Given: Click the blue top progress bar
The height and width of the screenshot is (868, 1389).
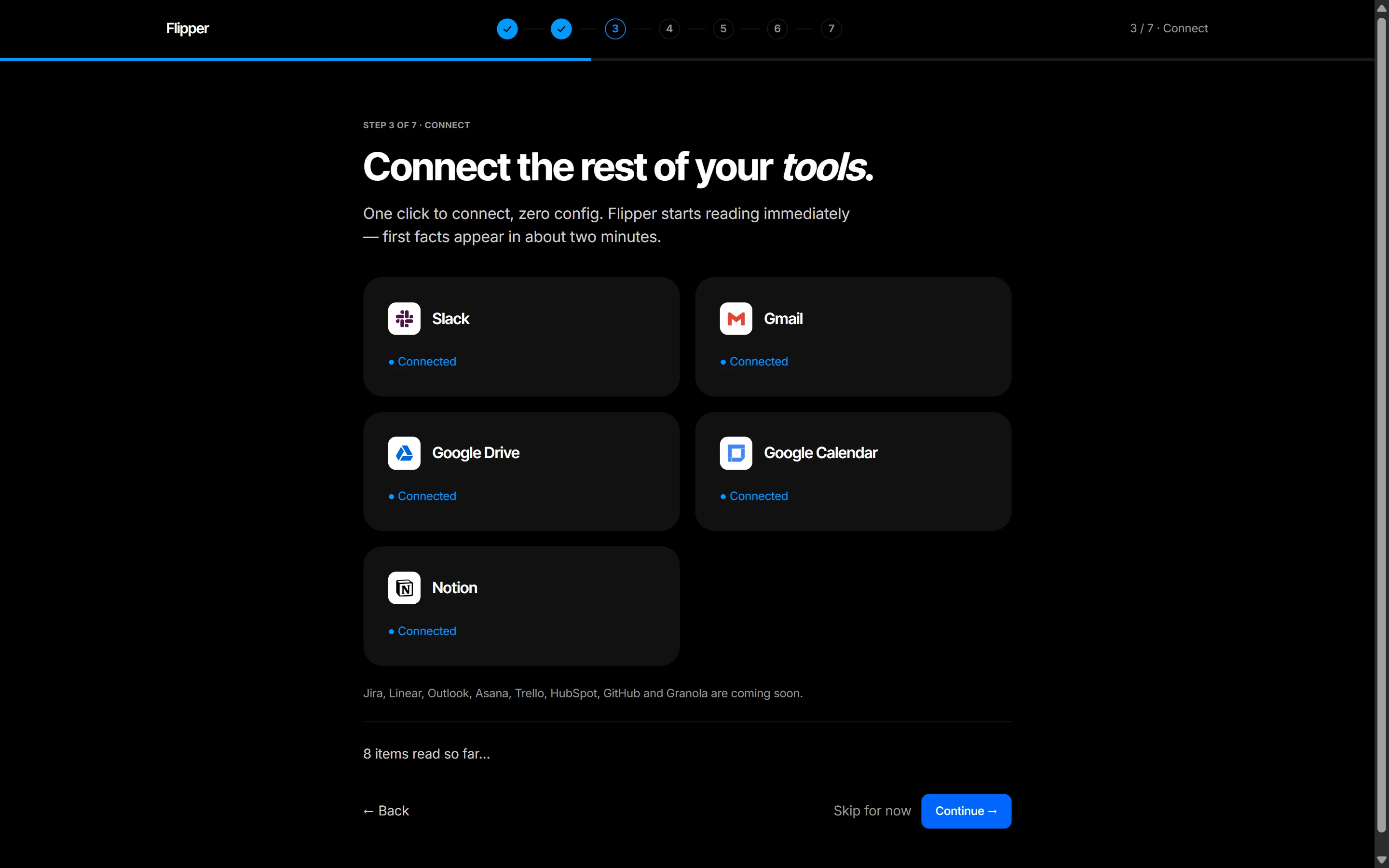Looking at the screenshot, I should point(295,59).
